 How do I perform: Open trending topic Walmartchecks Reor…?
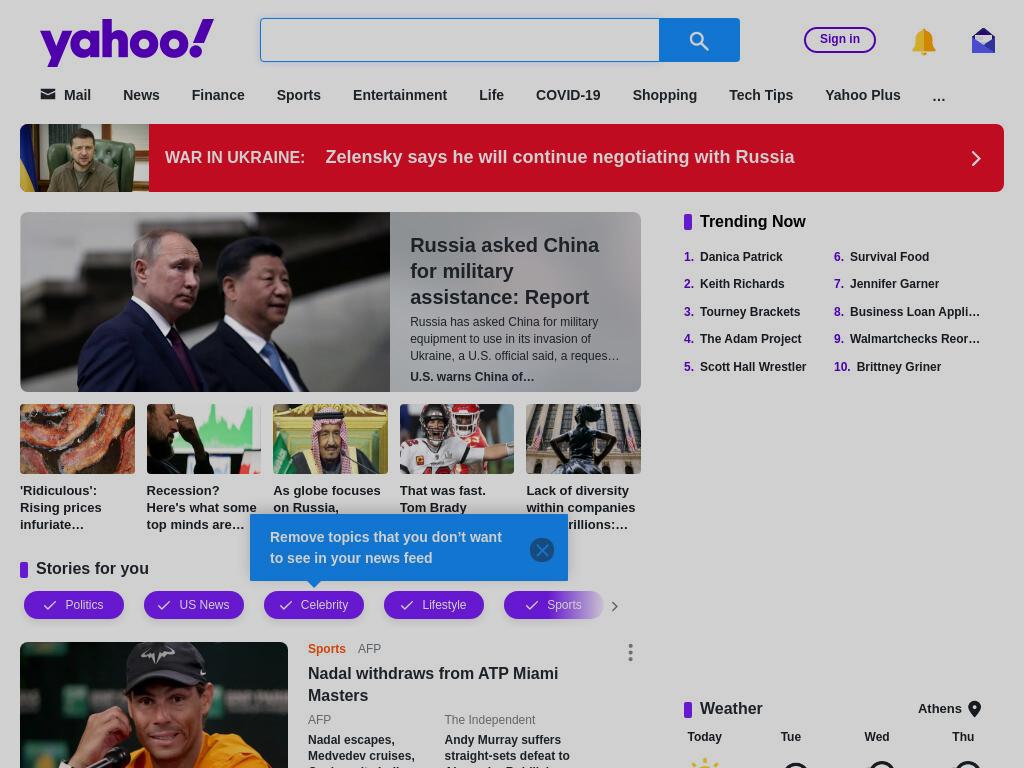[x=914, y=338]
